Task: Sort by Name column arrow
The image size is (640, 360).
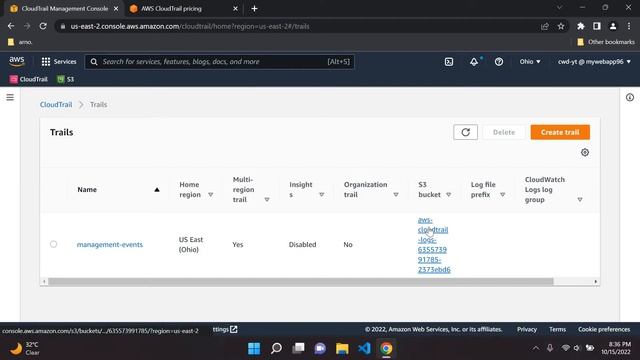Action: click(157, 190)
